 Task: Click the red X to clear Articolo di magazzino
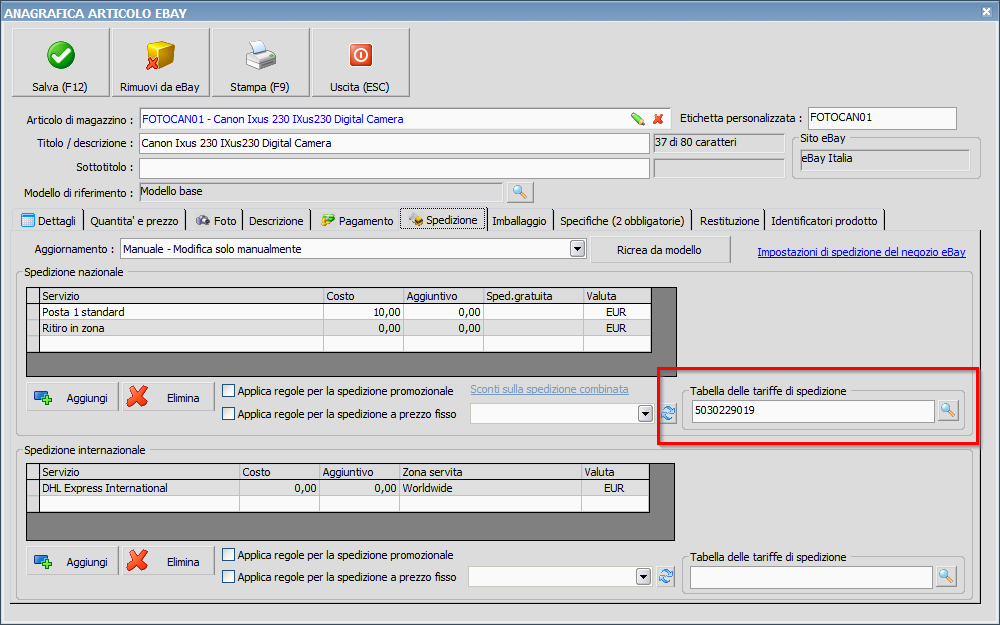point(658,119)
